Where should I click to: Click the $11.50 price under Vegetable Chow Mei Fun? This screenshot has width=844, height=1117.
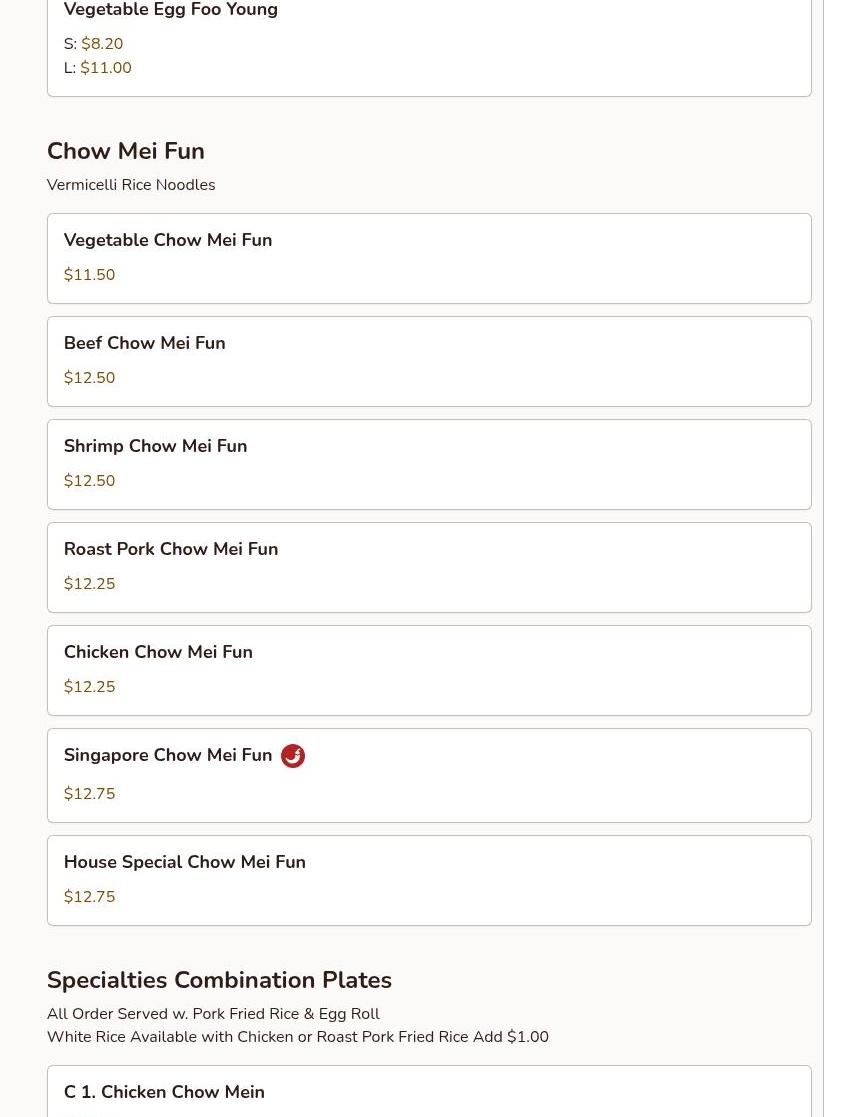[89, 275]
